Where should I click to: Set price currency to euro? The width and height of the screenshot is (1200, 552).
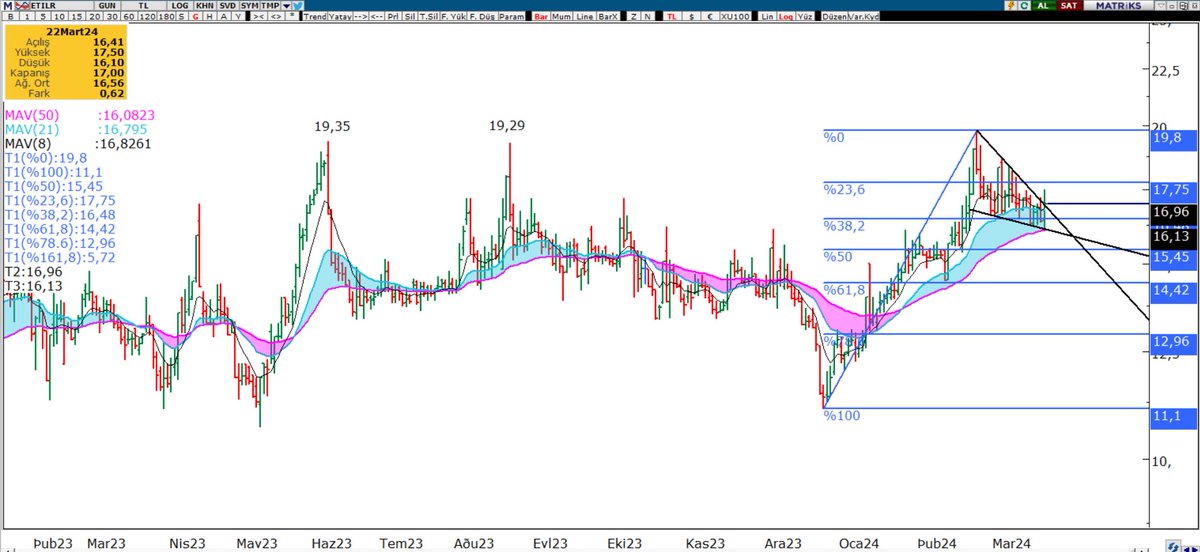709,17
